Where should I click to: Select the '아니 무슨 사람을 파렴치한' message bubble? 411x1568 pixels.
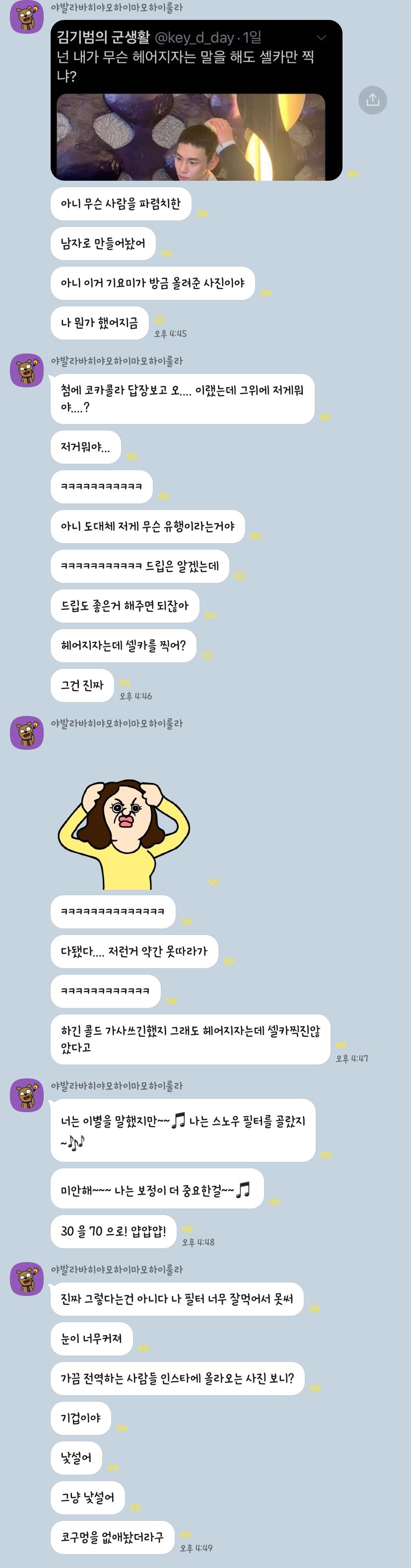(121, 204)
